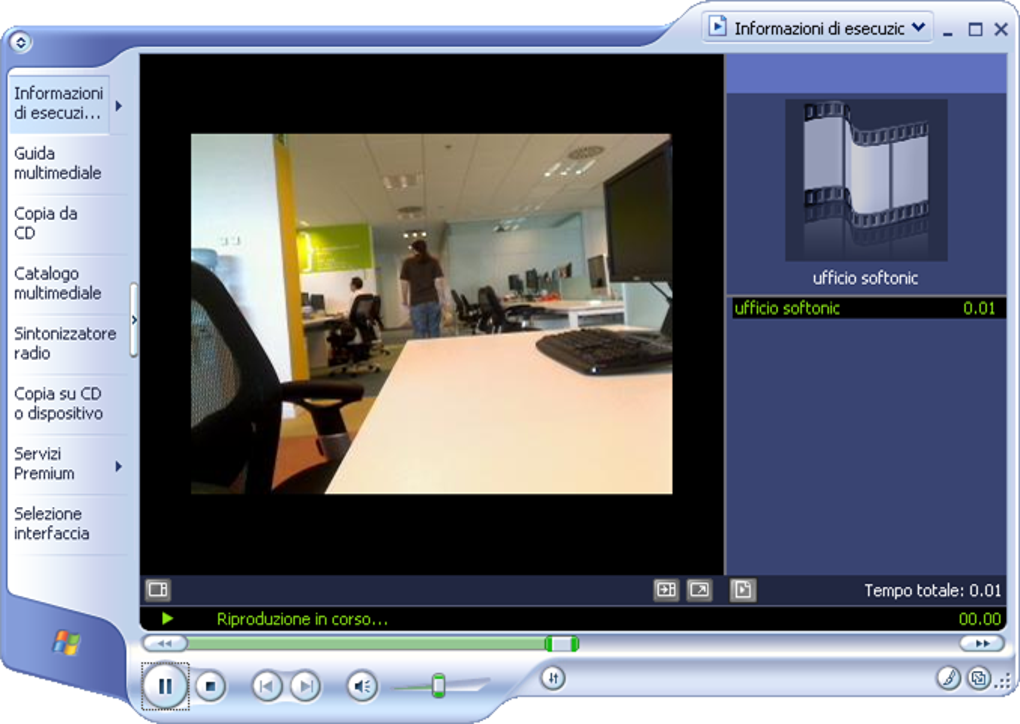Viewport: 1020px width, 724px height.
Task: Toggle full screen video mode icon
Action: pyautogui.click(x=700, y=590)
